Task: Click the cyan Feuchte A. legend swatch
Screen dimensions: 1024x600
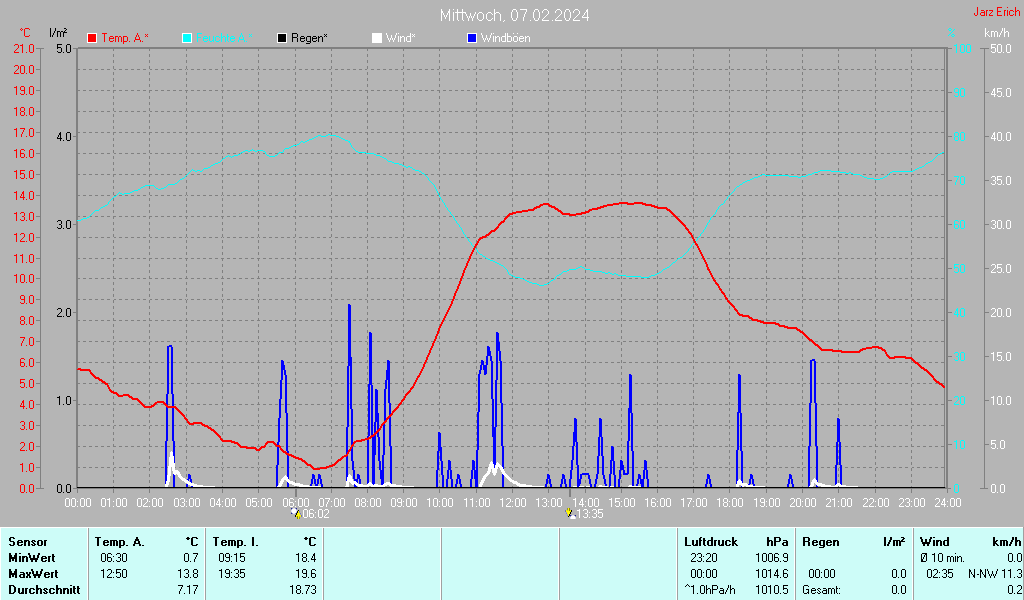Action: pyautogui.click(x=187, y=39)
